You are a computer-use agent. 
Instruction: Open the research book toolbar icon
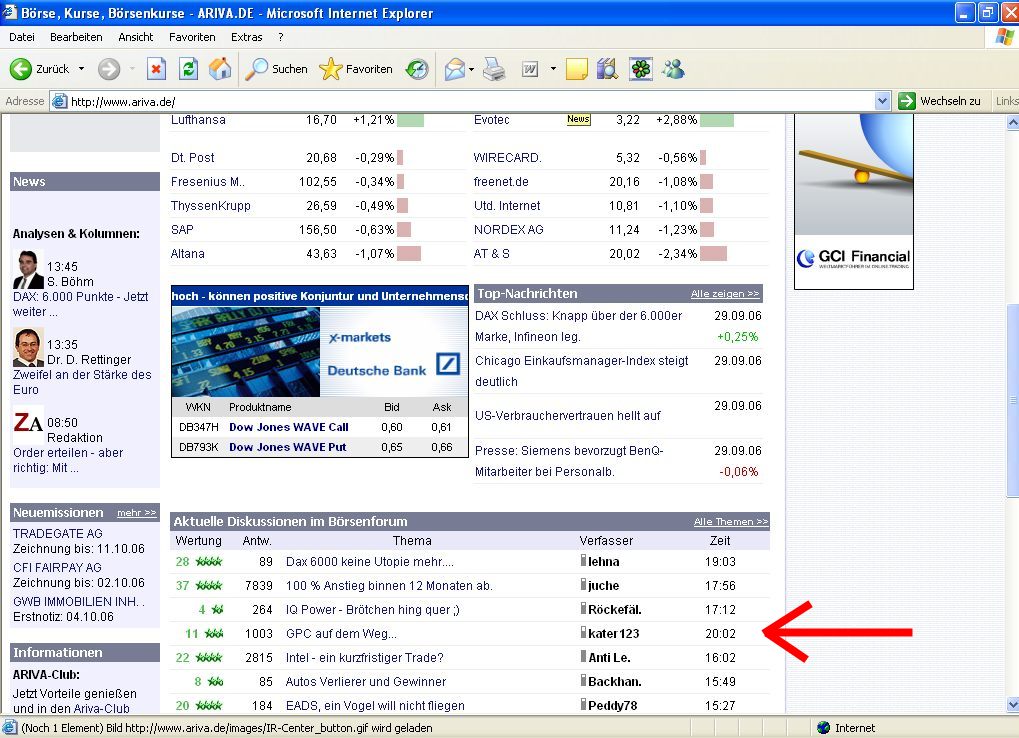click(x=607, y=69)
